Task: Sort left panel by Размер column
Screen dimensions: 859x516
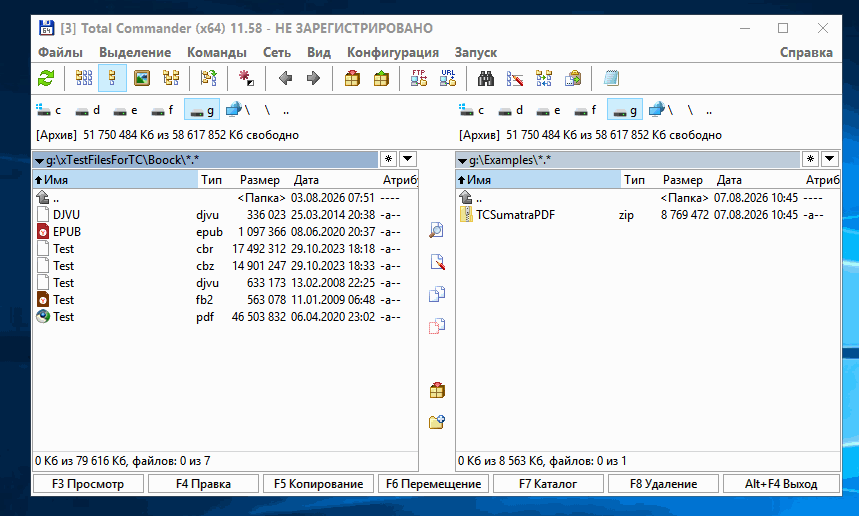Action: pos(260,180)
